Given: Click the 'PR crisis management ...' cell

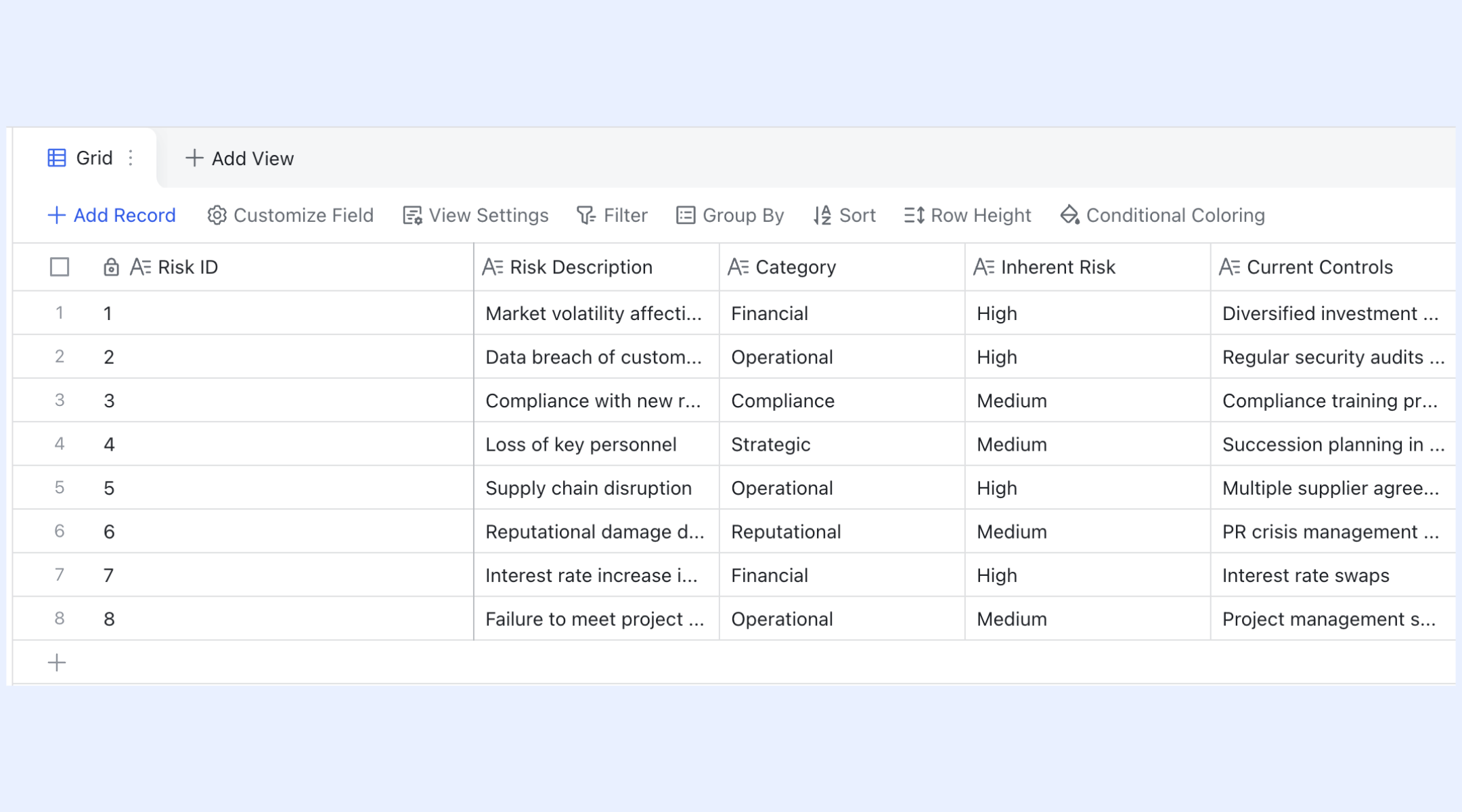Looking at the screenshot, I should pyautogui.click(x=1333, y=531).
